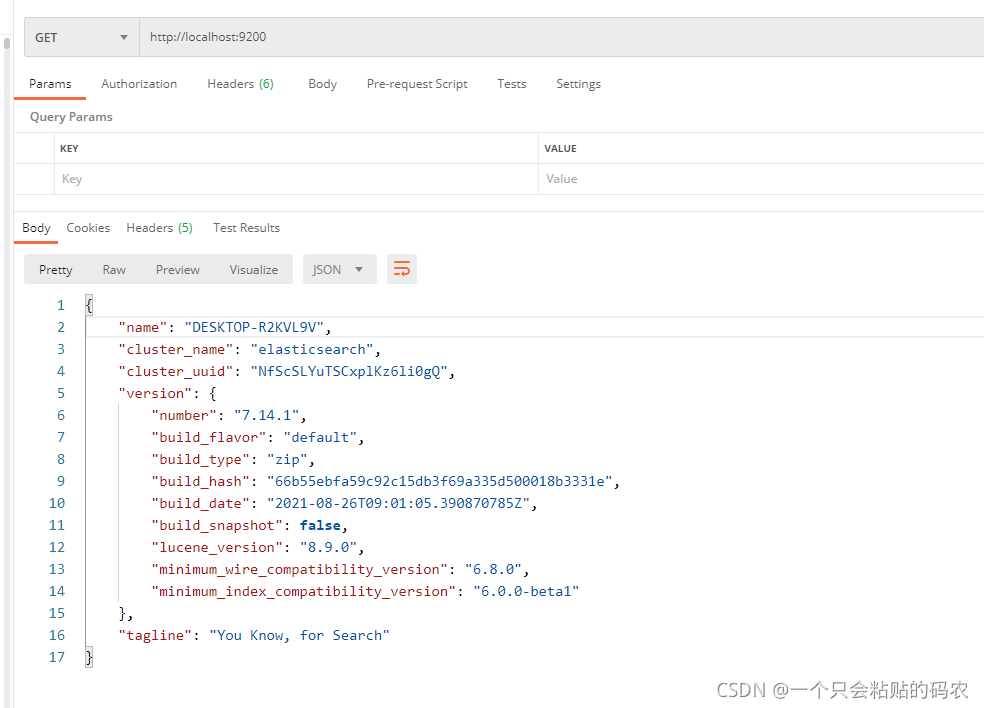
Task: Click the left sidebar scrollbar thumb
Action: coord(7,43)
